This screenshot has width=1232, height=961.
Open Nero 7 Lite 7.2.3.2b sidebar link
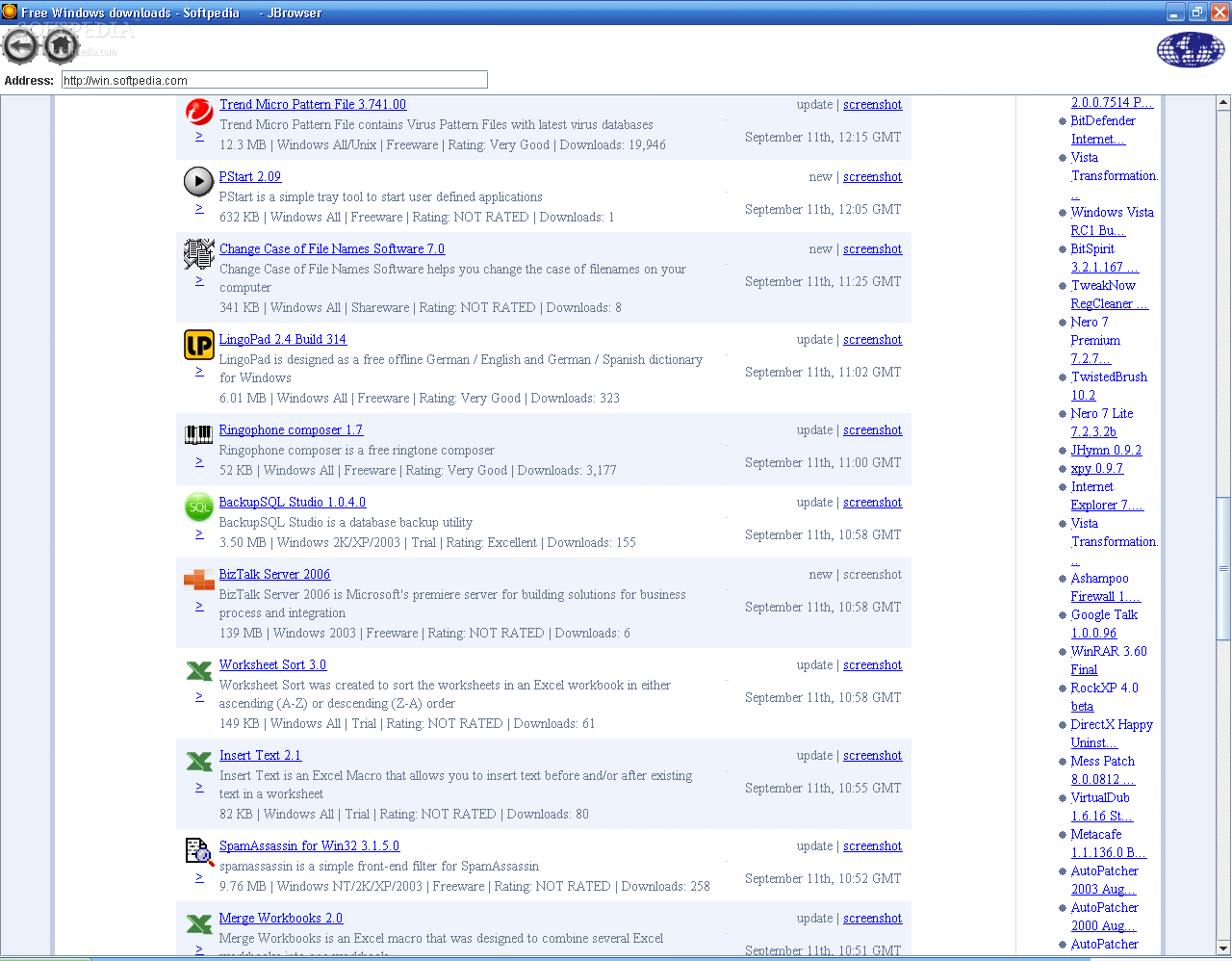tap(1102, 423)
